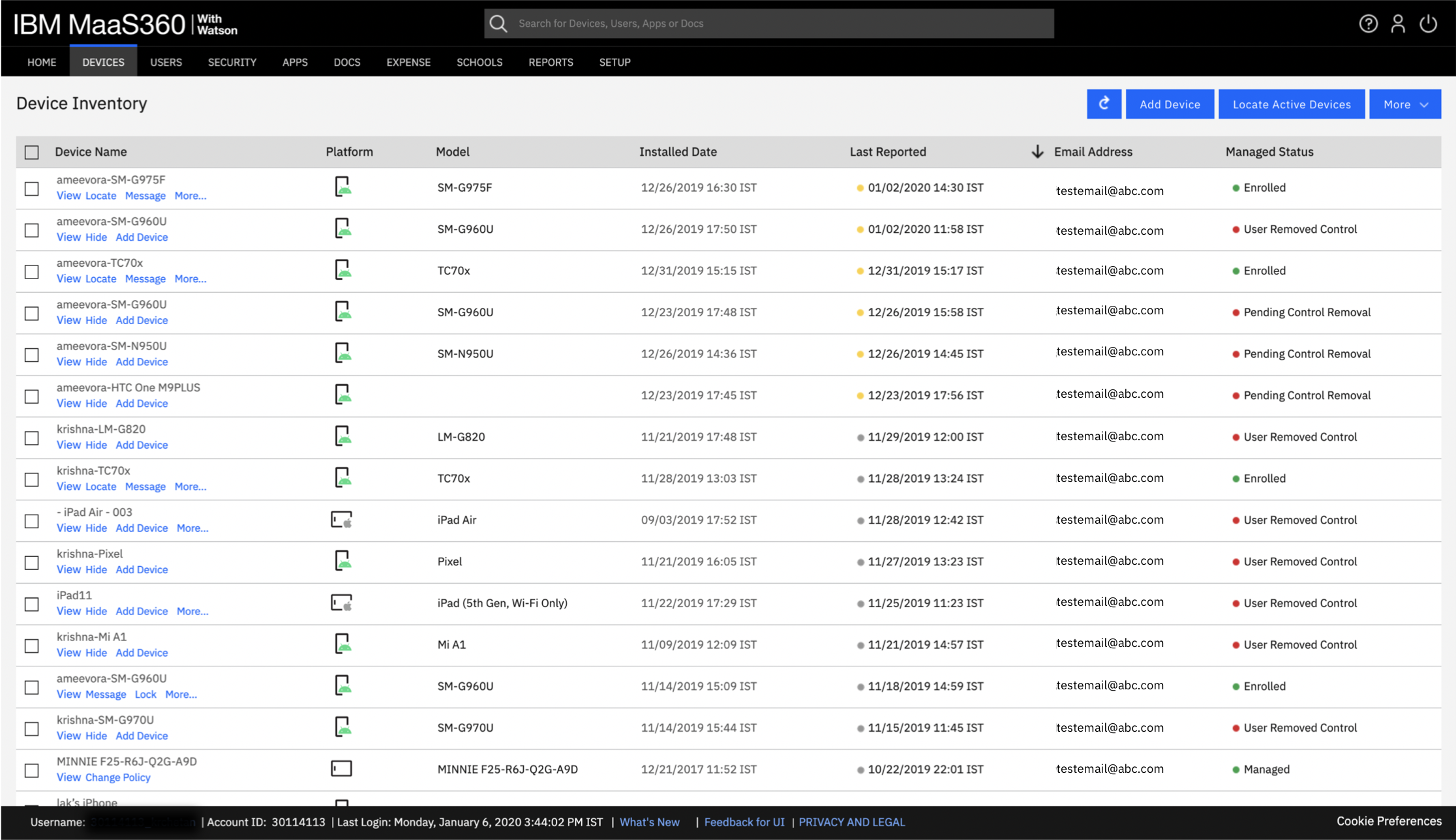1456x840 pixels.
Task: Check the box for krishna-LM-G820
Action: click(x=31, y=438)
